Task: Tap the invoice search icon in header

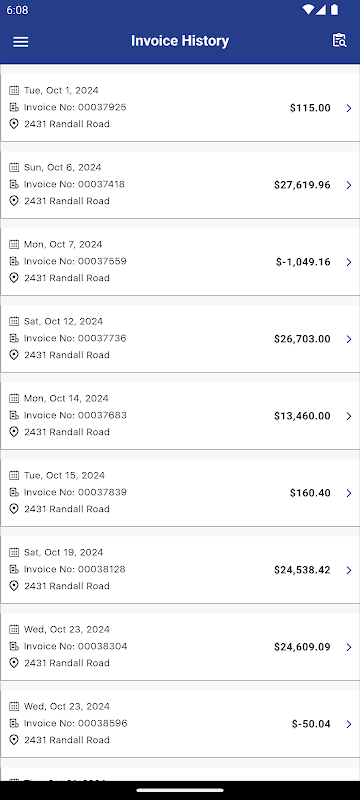Action: point(339,41)
